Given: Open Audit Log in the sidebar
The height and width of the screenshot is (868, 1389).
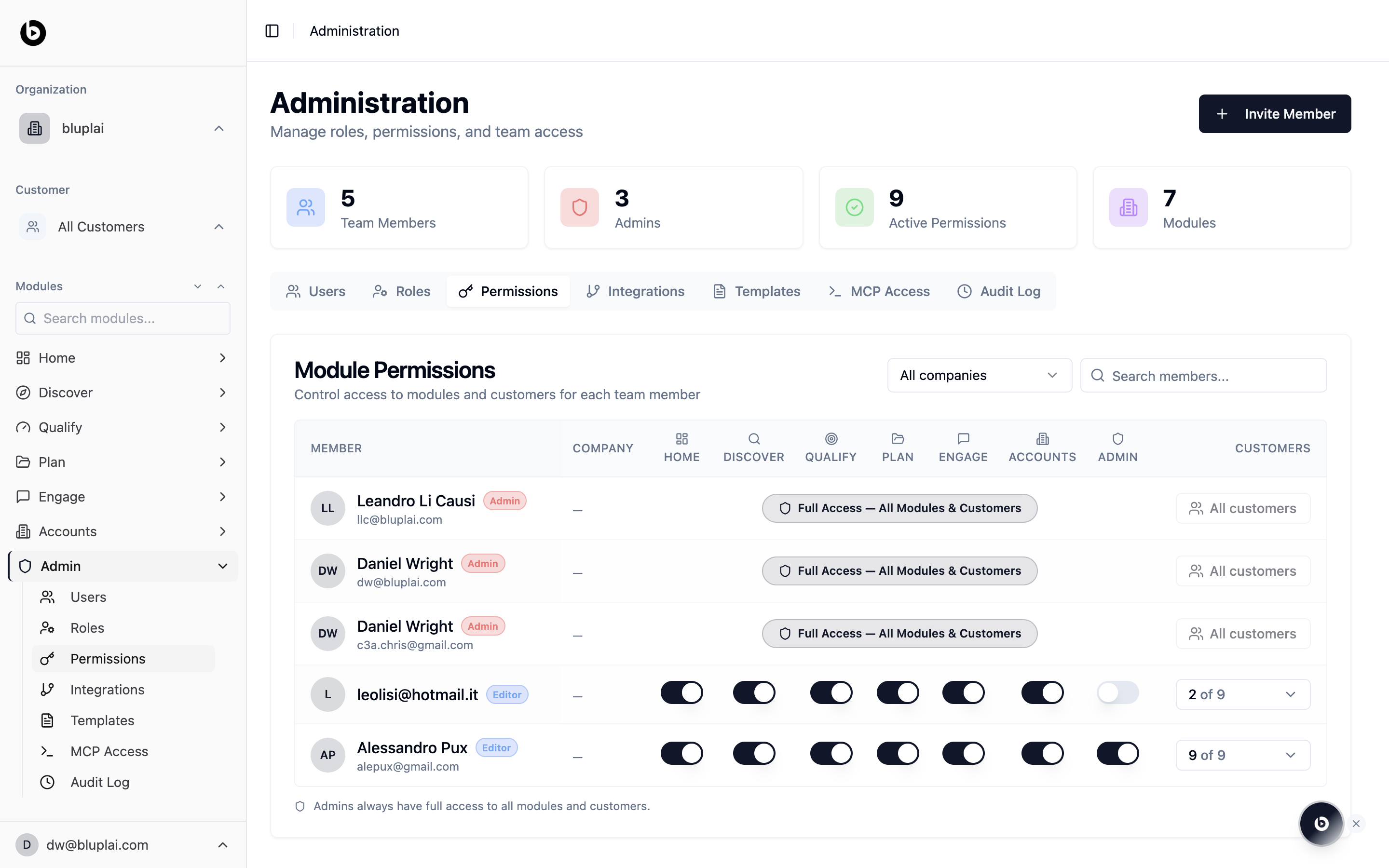Looking at the screenshot, I should click(x=99, y=782).
